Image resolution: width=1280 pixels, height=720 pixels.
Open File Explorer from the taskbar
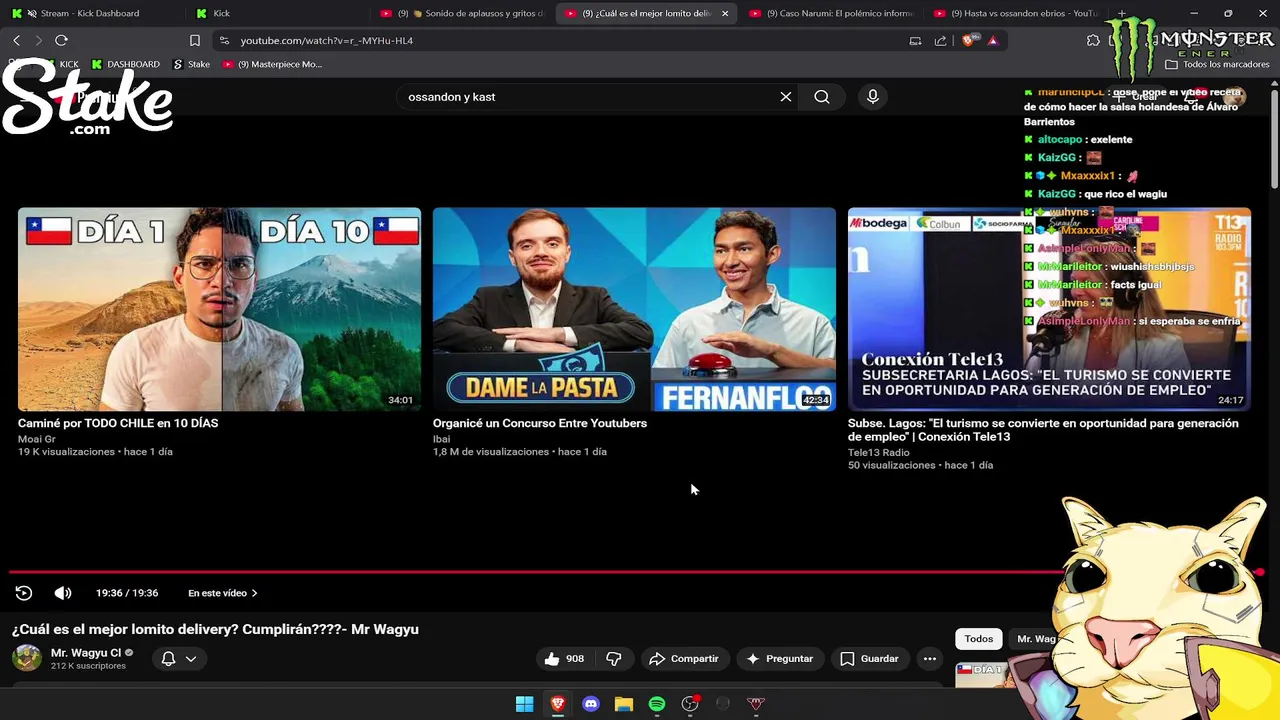(624, 704)
